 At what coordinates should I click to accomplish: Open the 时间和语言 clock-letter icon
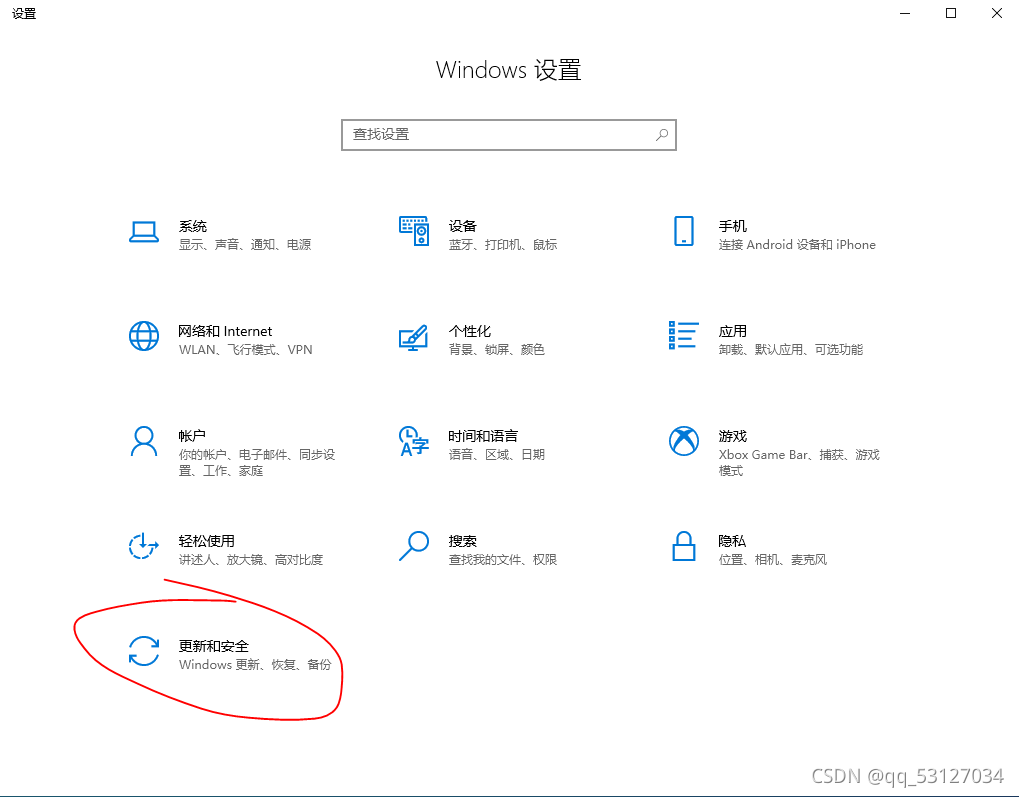414,441
